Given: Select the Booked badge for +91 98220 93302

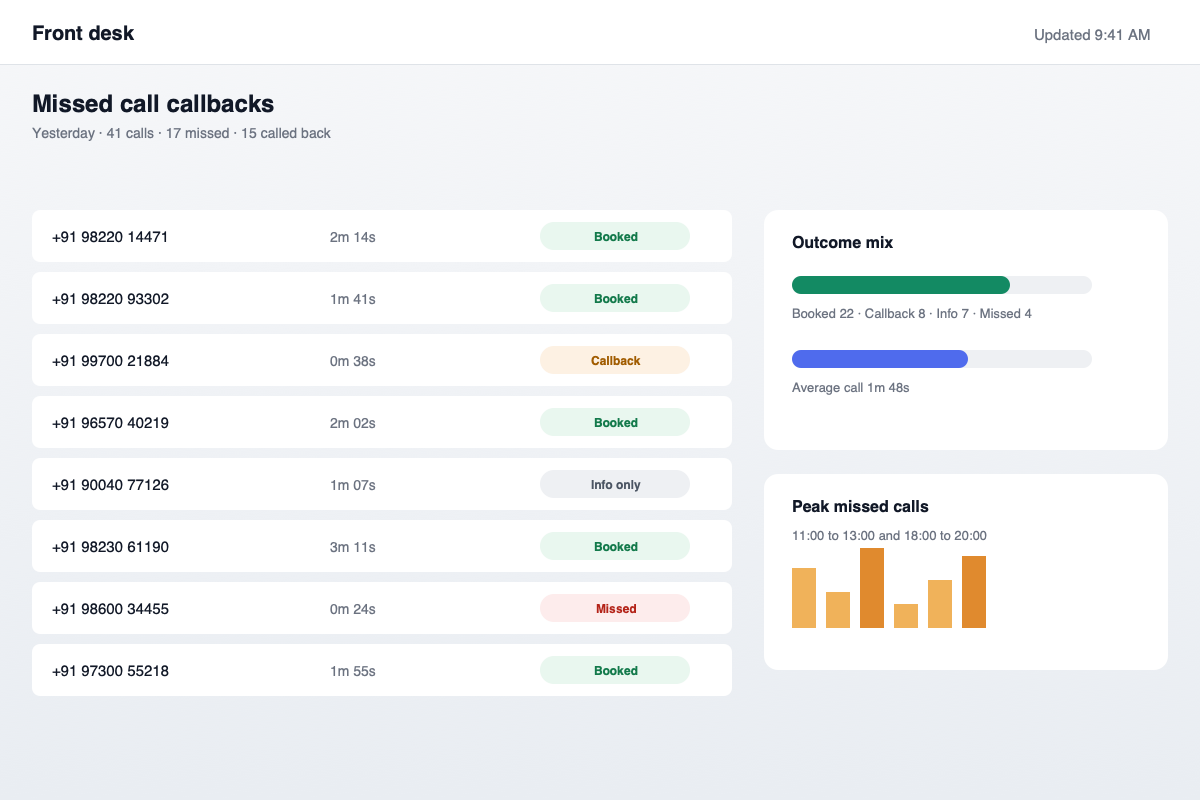Looking at the screenshot, I should click(x=615, y=298).
